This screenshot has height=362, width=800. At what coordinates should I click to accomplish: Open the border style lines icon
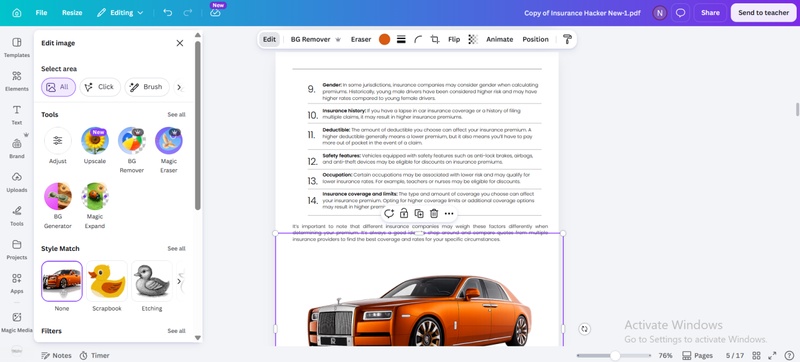point(401,39)
